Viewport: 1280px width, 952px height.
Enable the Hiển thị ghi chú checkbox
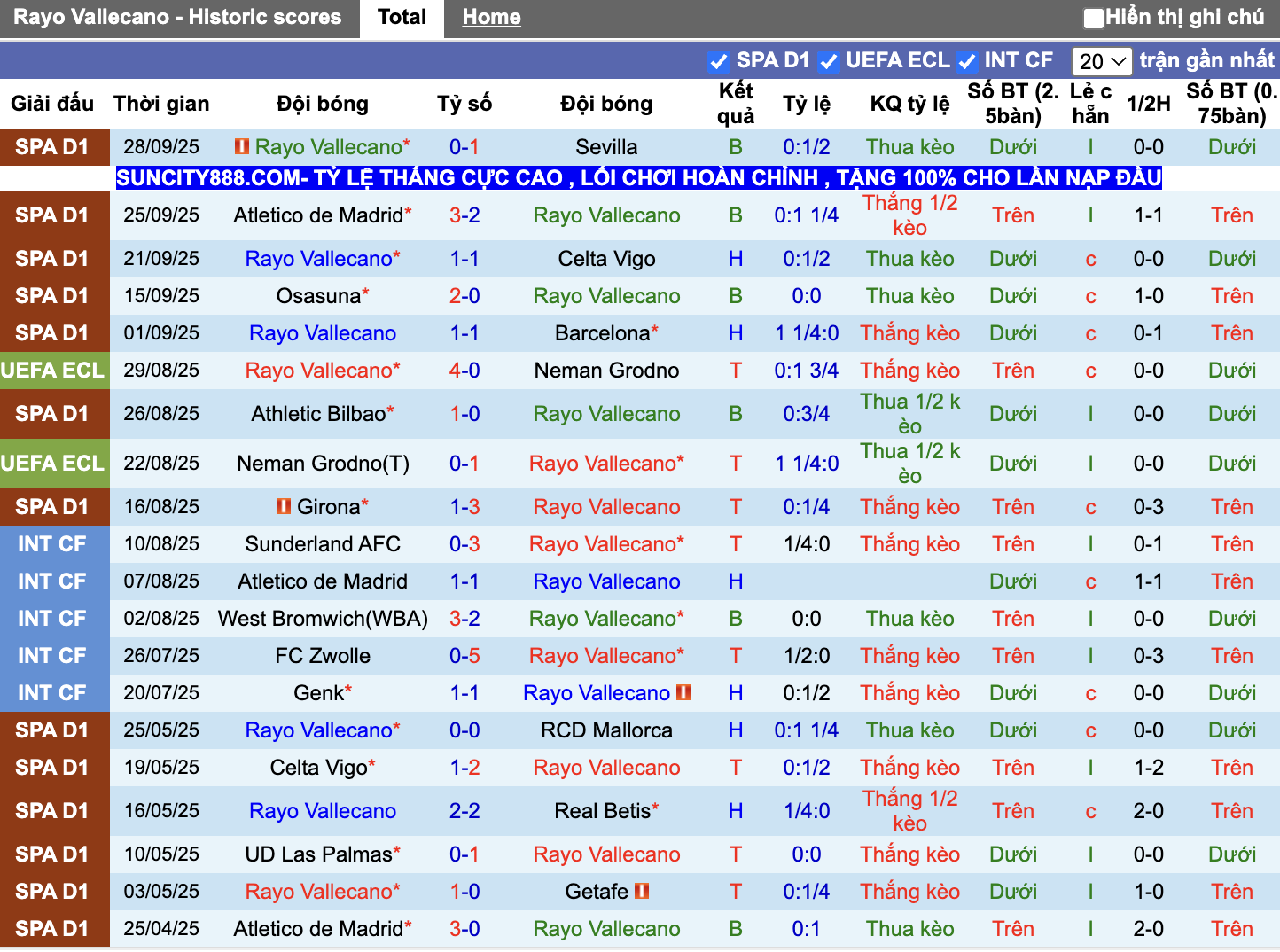(x=1094, y=18)
